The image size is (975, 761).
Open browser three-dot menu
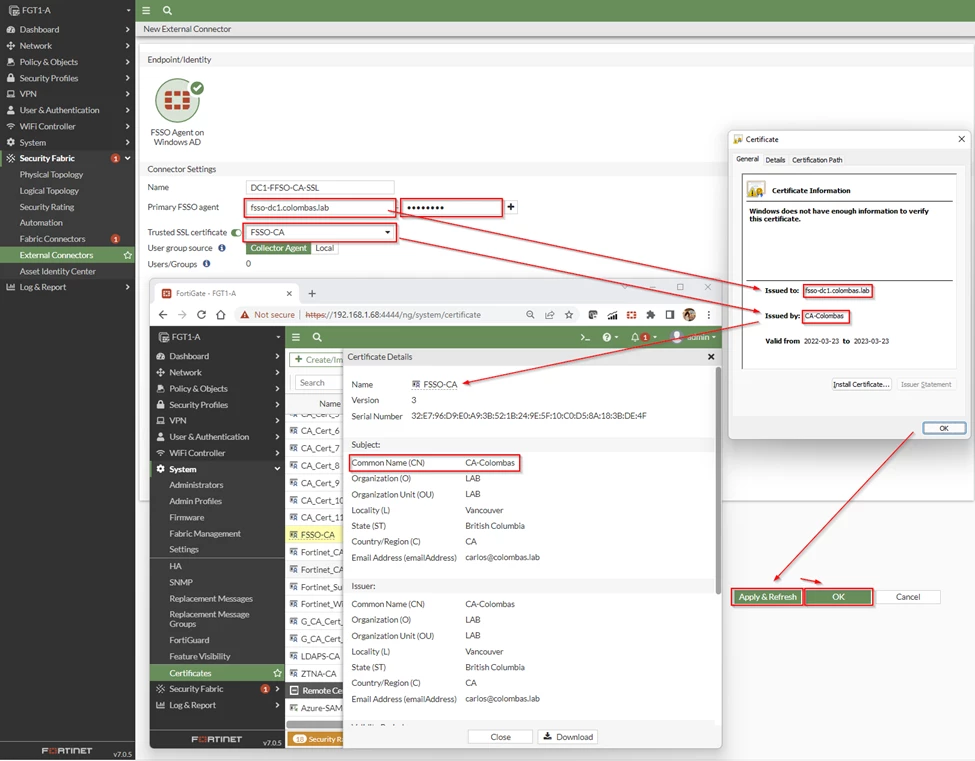coord(708,315)
